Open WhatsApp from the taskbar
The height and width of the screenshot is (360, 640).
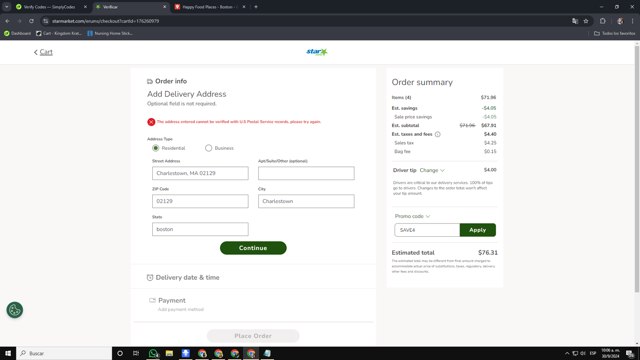[153, 353]
